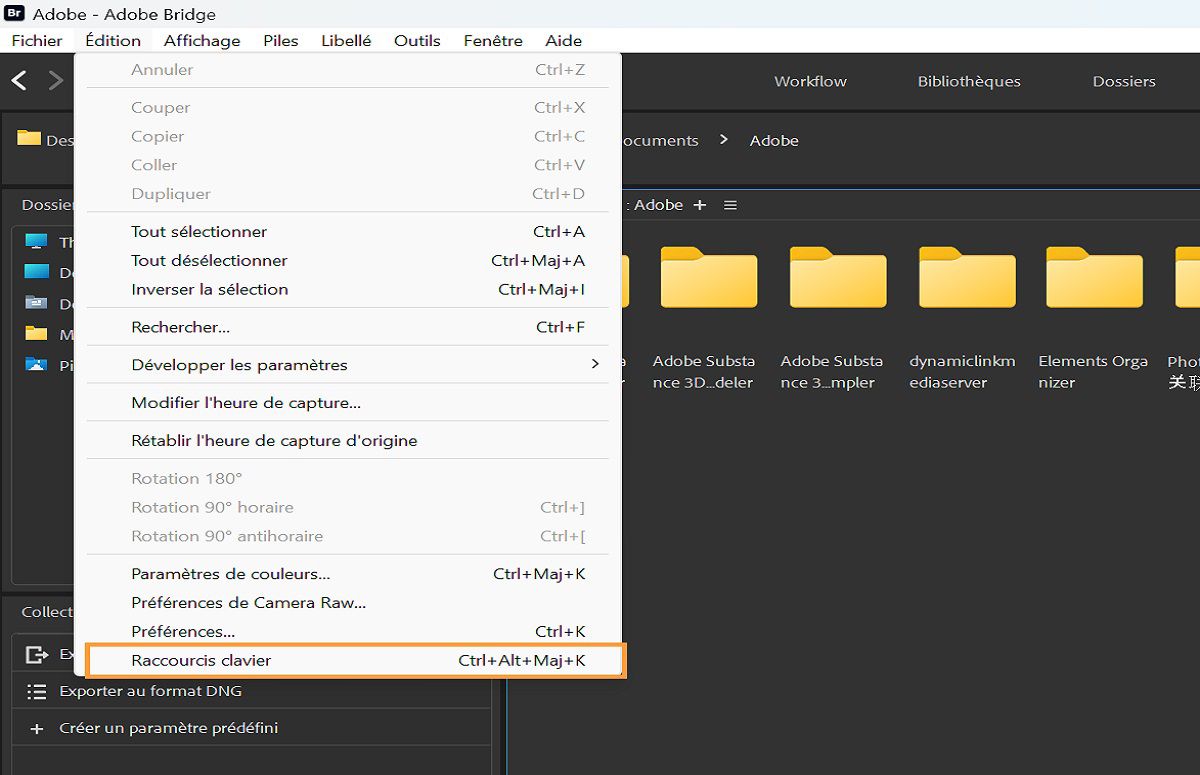
Task: Switch to the Bibliothèques workspace
Action: click(x=969, y=82)
